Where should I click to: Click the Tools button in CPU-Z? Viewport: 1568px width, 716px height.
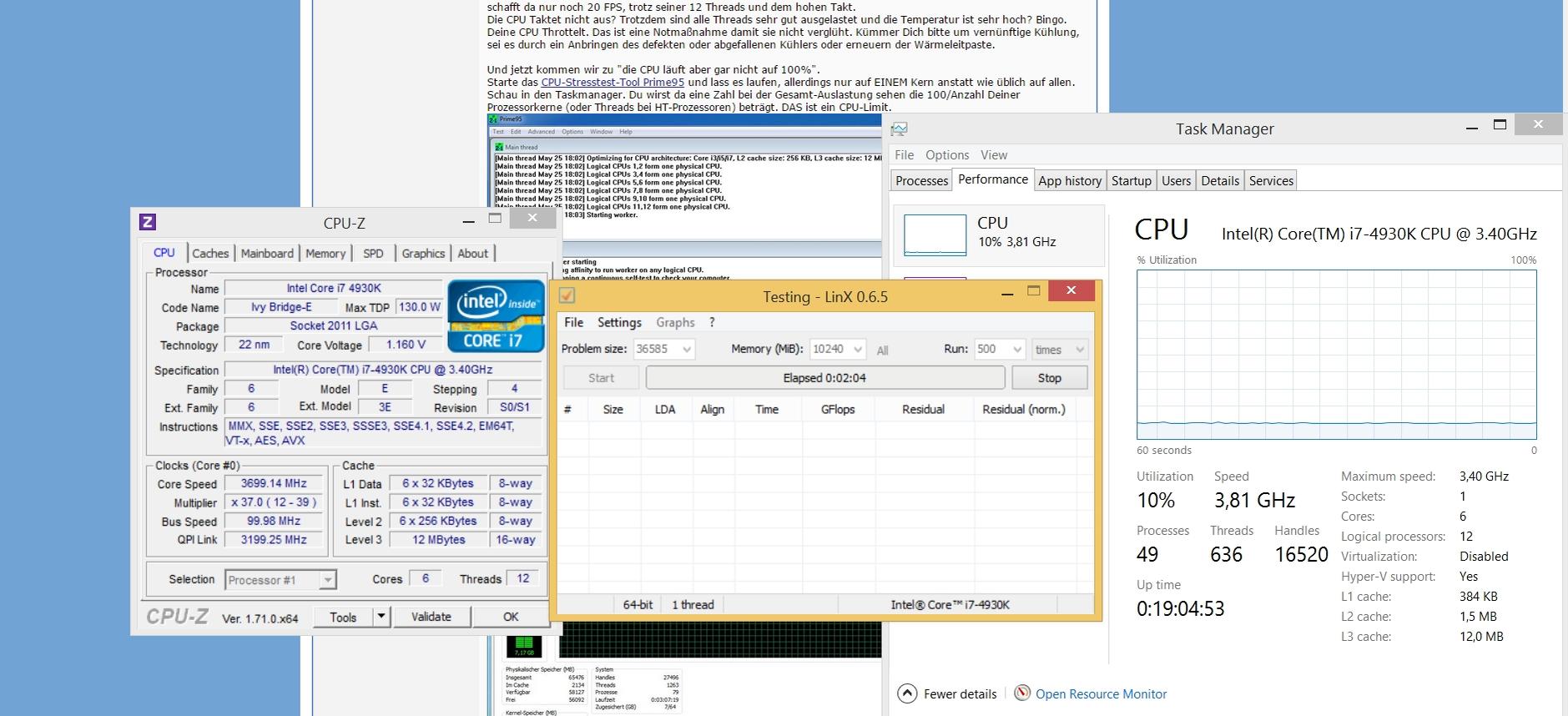coord(343,617)
